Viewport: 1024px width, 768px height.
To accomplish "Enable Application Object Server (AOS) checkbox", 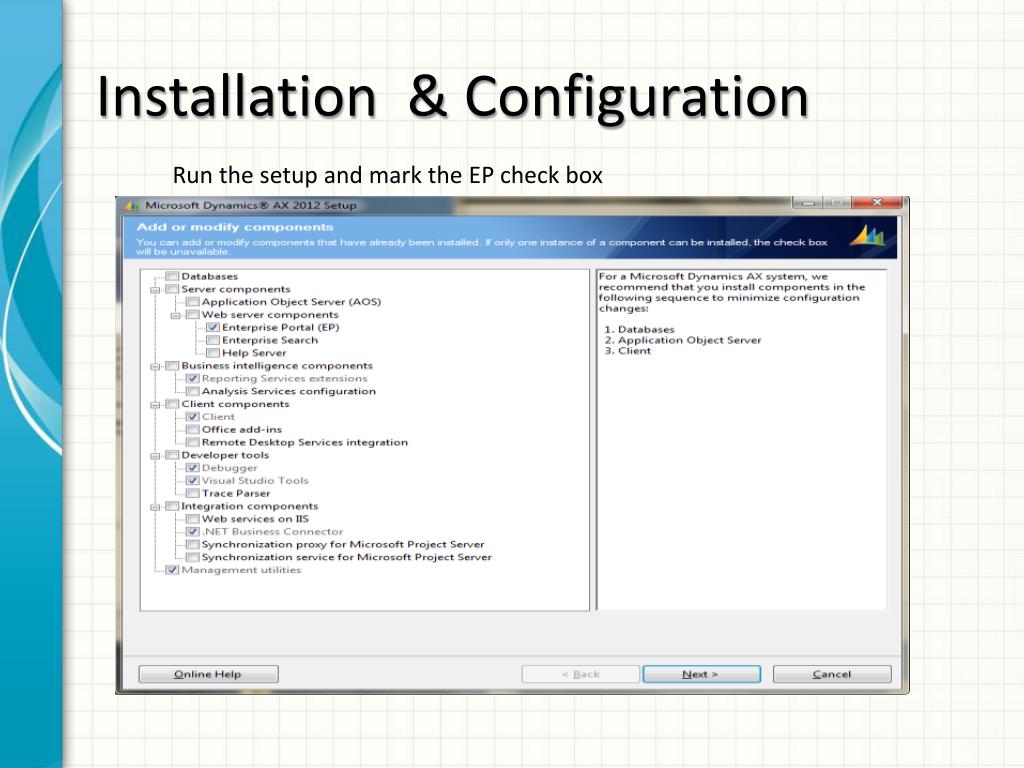I will [193, 302].
